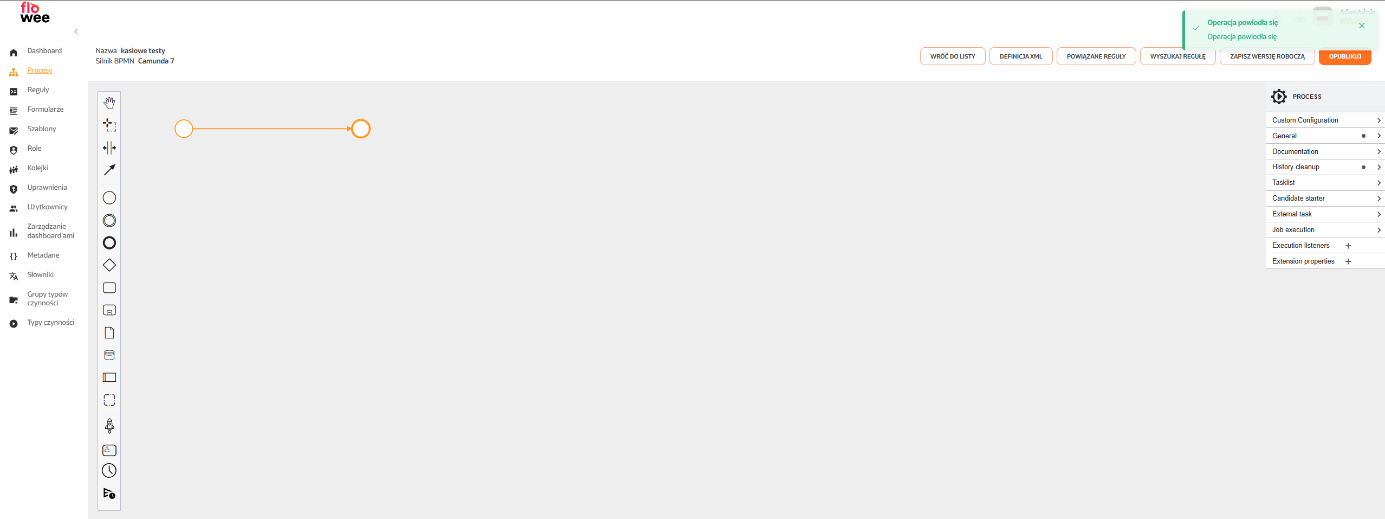Select the end event on canvas

[361, 128]
